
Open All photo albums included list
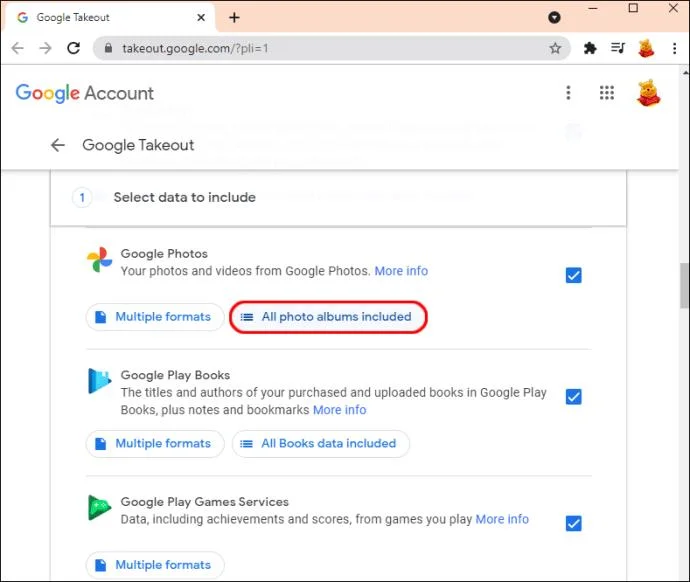pos(328,317)
